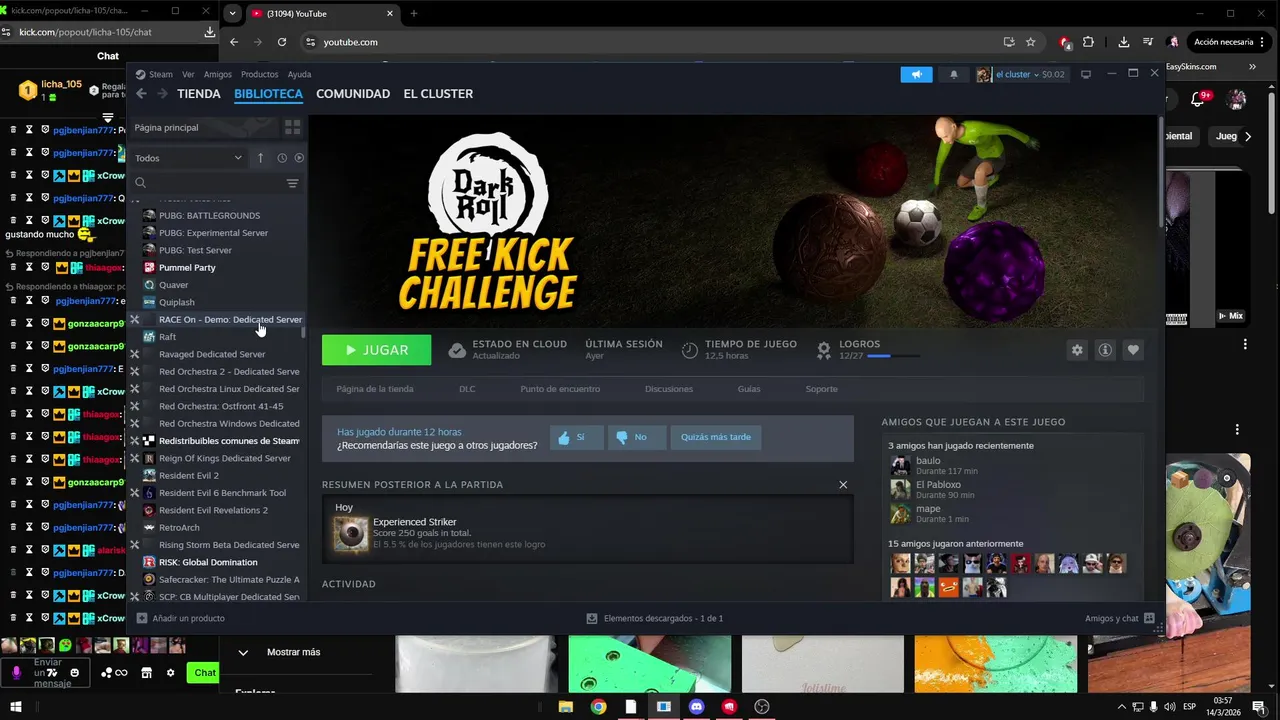
Task: Filter library by ready to play
Action: pos(299,158)
